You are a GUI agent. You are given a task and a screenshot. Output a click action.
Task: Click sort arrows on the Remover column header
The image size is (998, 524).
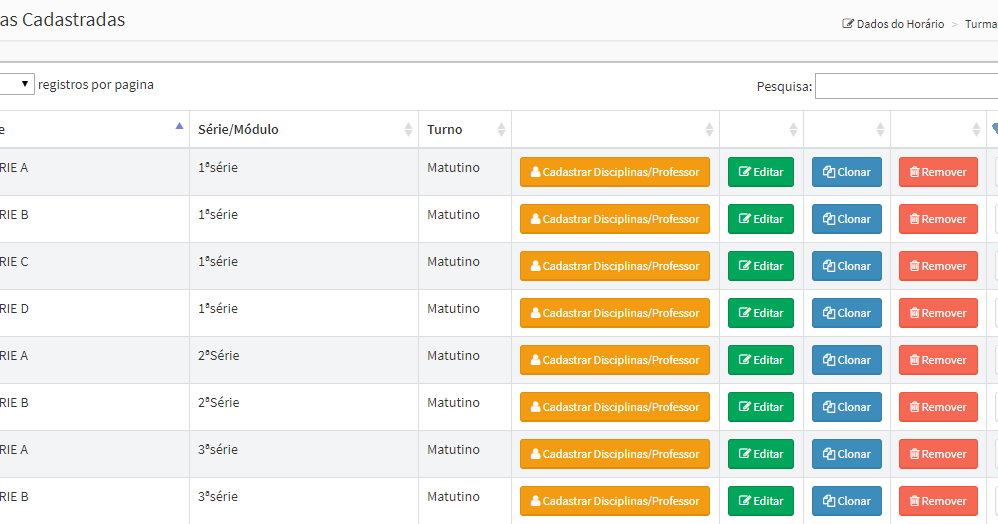[x=977, y=130]
